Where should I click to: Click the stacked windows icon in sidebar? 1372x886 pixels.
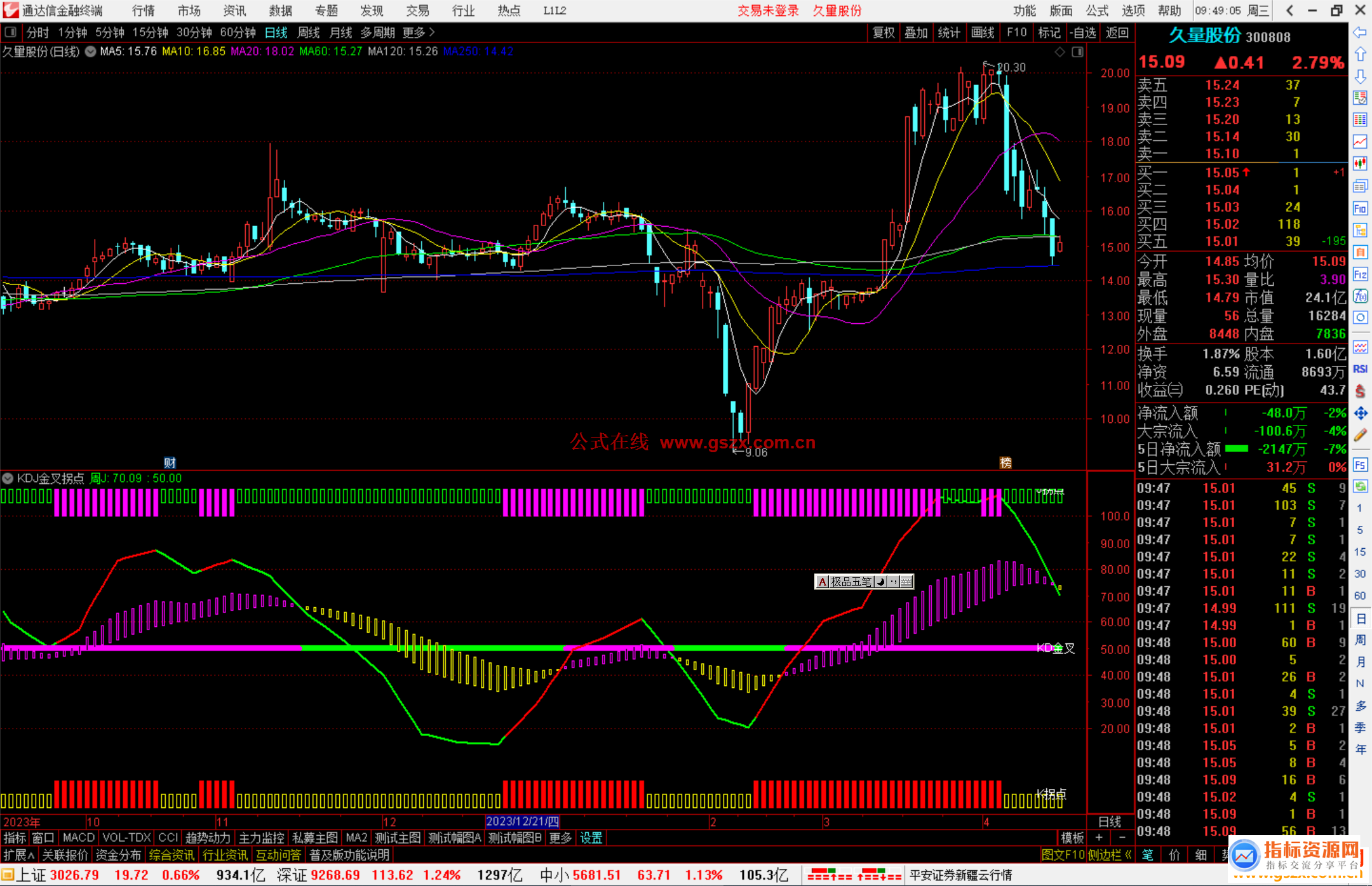pos(1360,186)
